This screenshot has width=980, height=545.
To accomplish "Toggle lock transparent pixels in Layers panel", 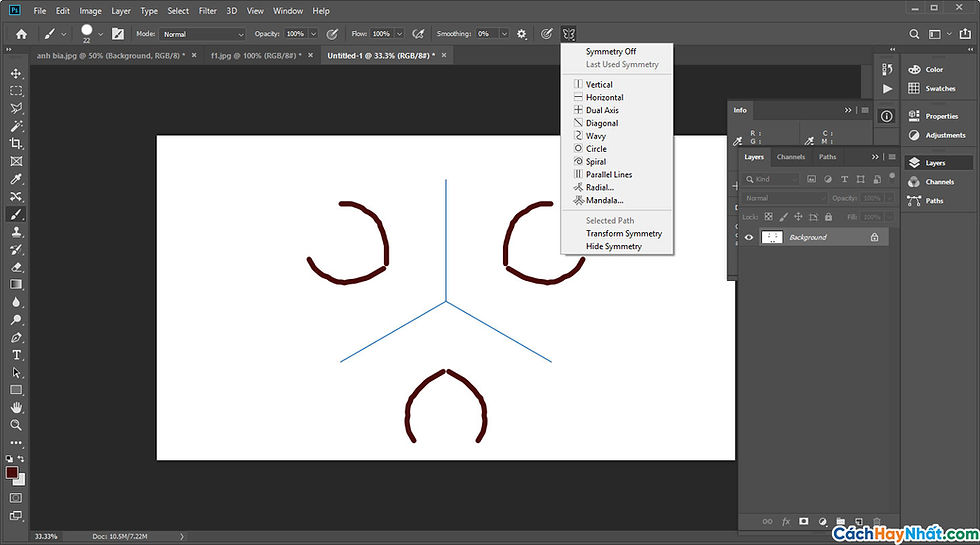I will tap(769, 217).
